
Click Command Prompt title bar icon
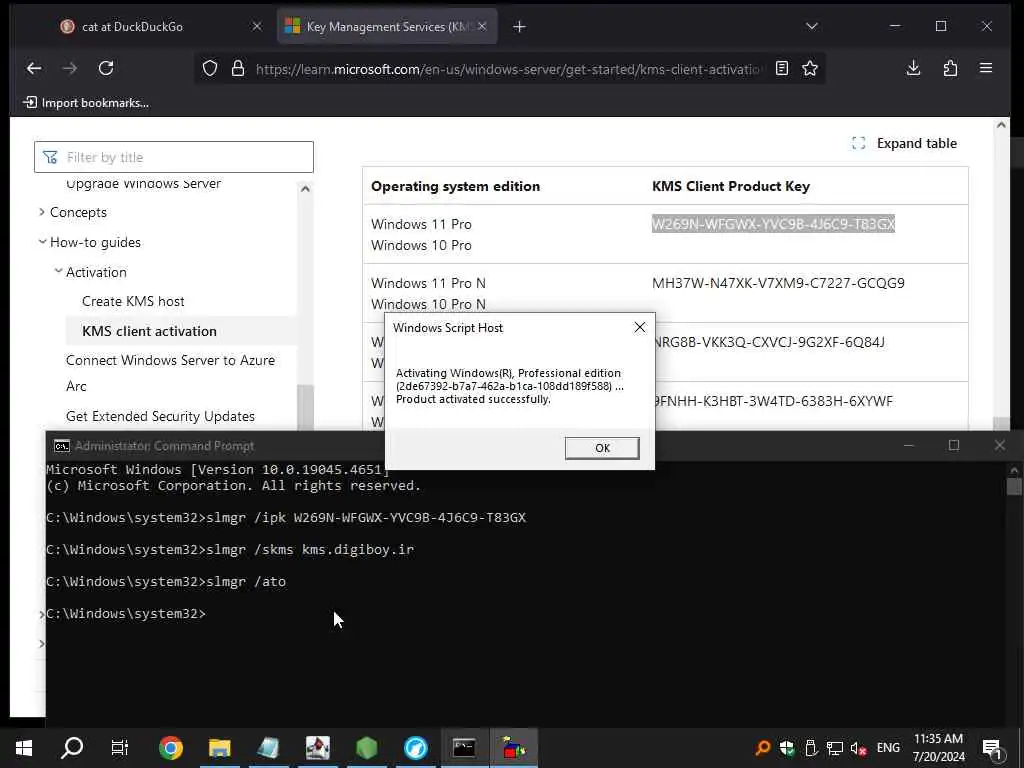pyautogui.click(x=61, y=446)
